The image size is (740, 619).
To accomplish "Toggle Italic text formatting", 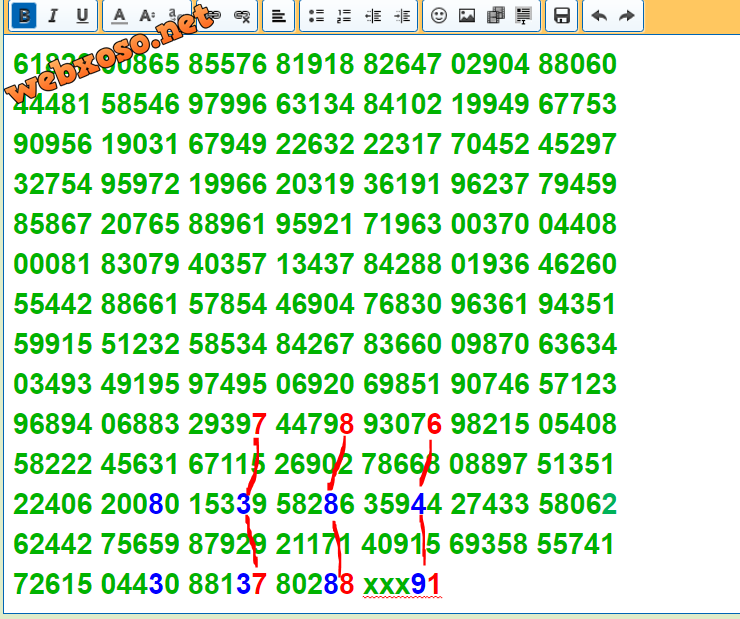I will (x=53, y=15).
